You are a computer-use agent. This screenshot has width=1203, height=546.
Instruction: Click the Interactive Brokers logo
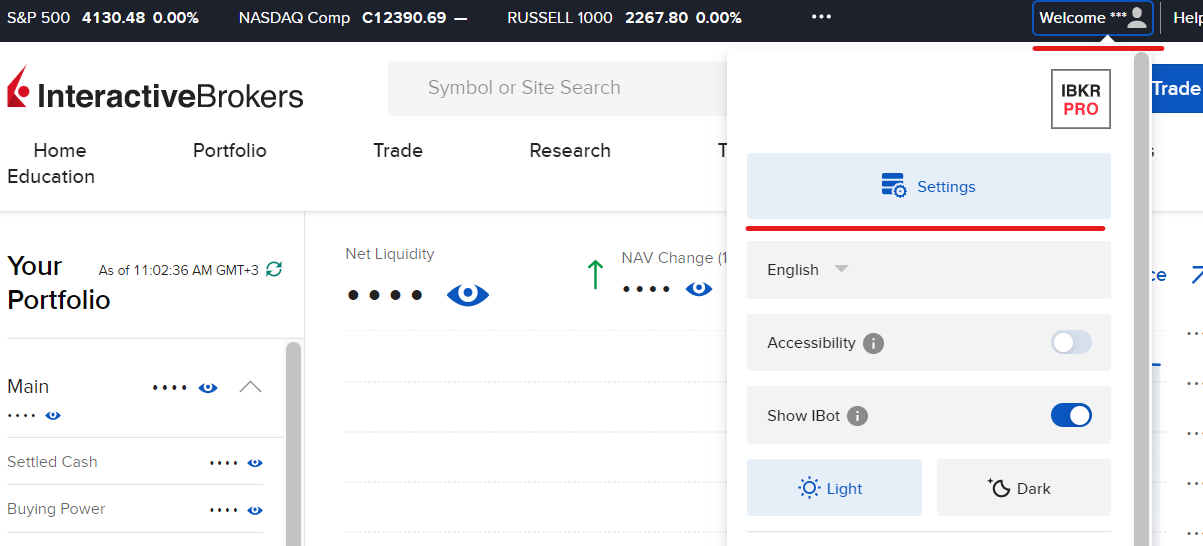tap(155, 92)
